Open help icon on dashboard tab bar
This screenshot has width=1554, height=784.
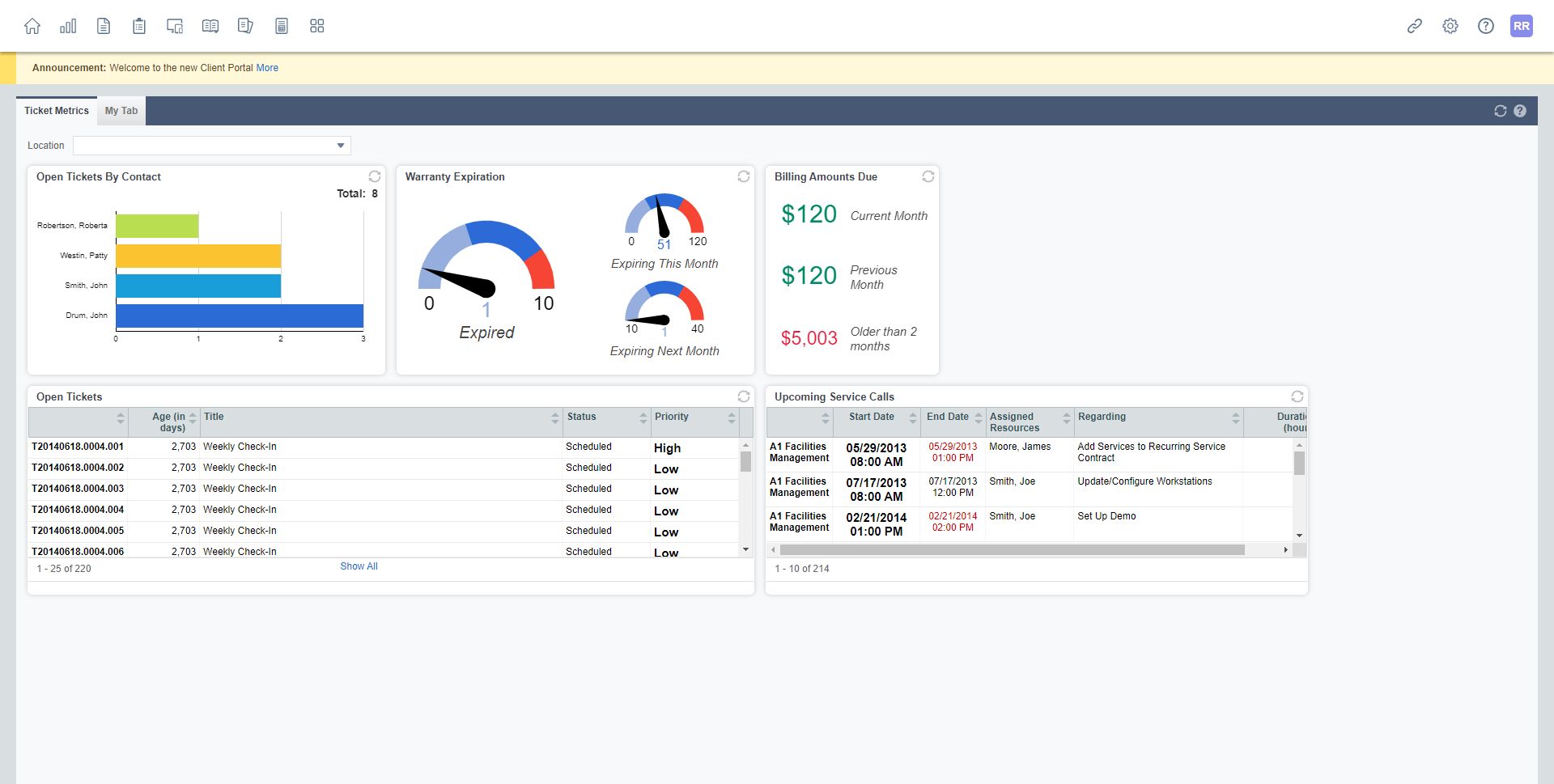[x=1520, y=111]
